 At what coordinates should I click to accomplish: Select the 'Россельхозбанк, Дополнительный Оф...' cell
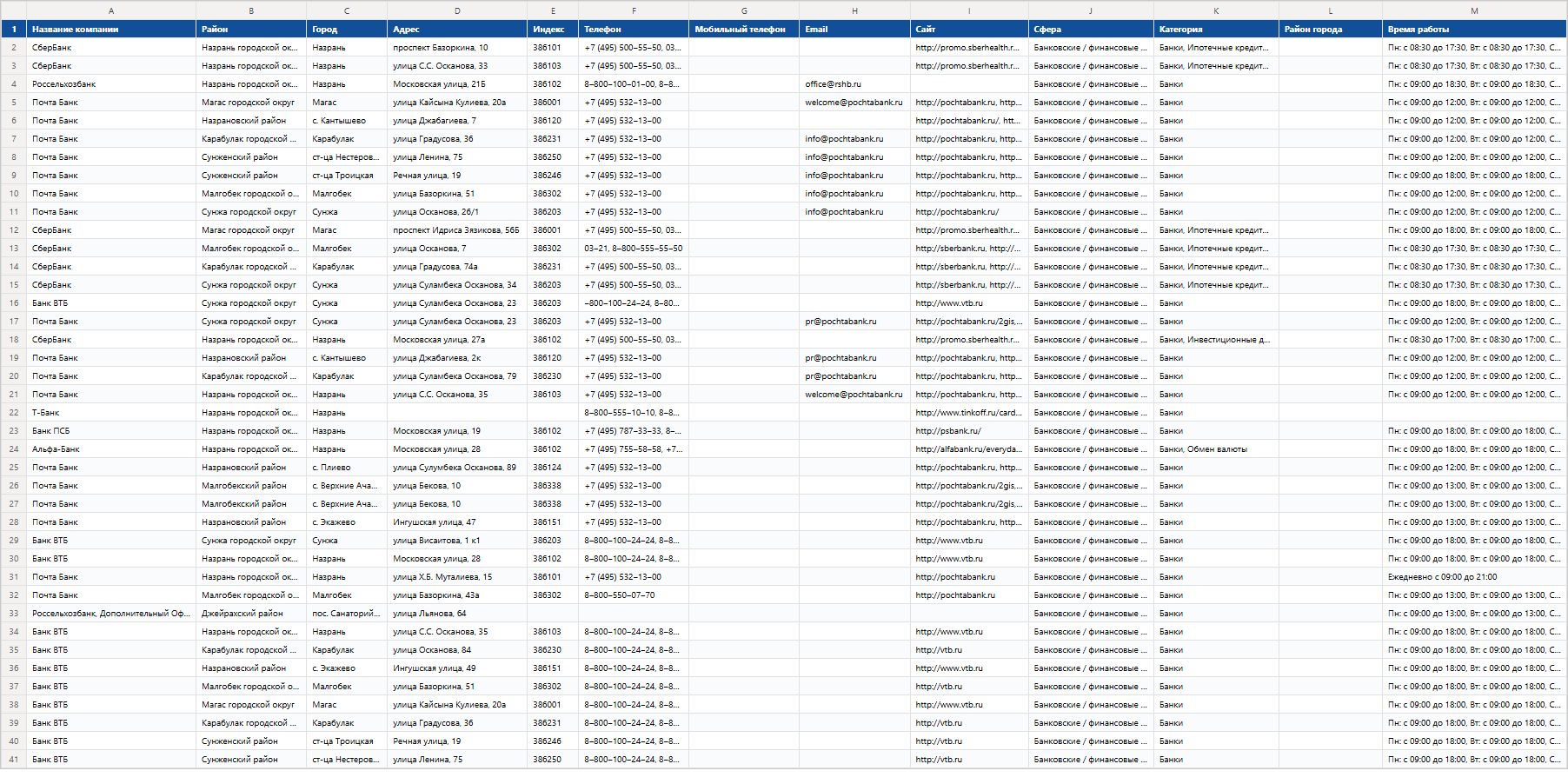[111, 614]
